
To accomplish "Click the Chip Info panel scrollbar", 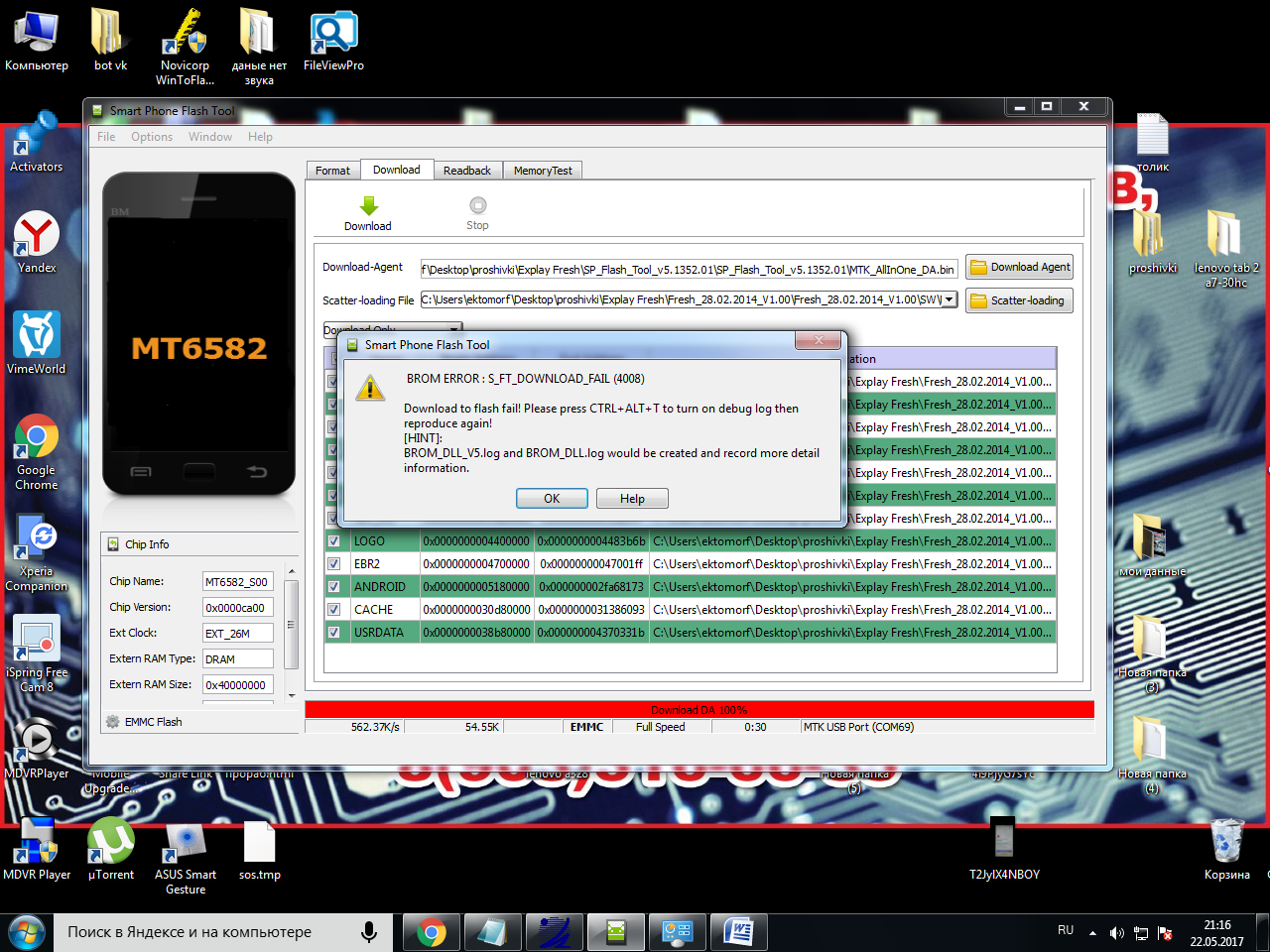I will [292, 625].
